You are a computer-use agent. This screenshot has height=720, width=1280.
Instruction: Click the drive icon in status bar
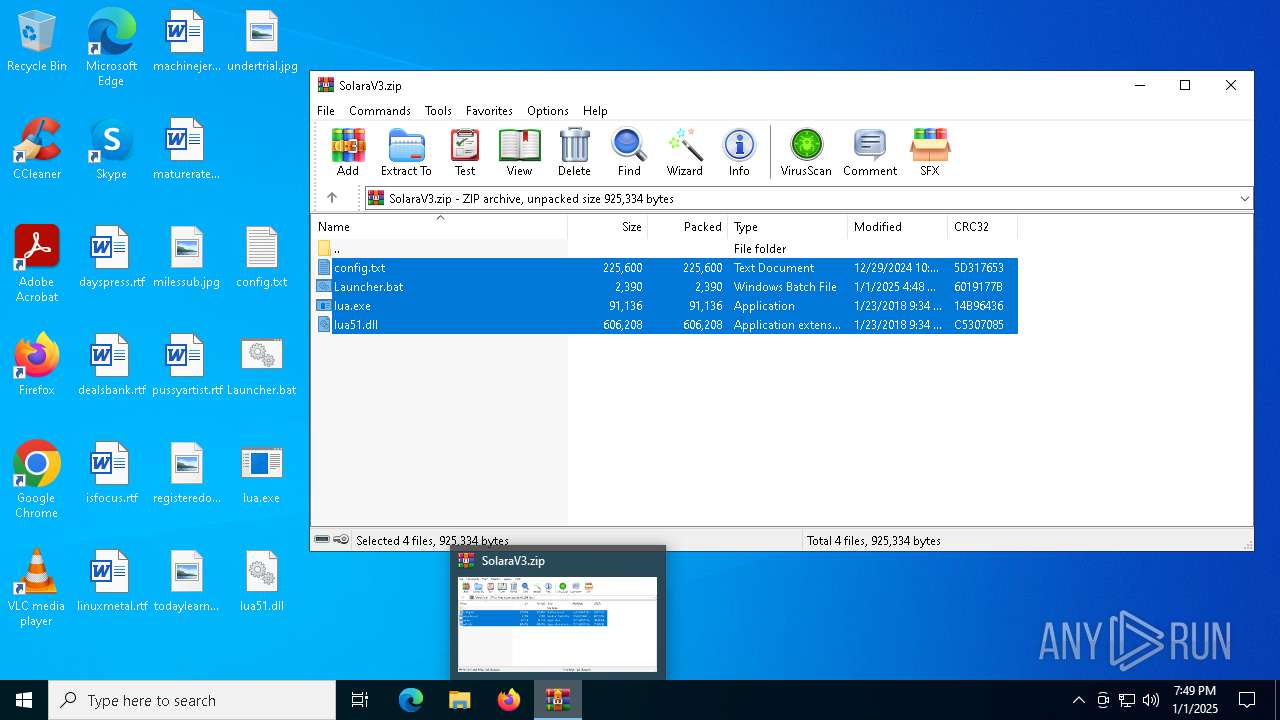point(322,540)
